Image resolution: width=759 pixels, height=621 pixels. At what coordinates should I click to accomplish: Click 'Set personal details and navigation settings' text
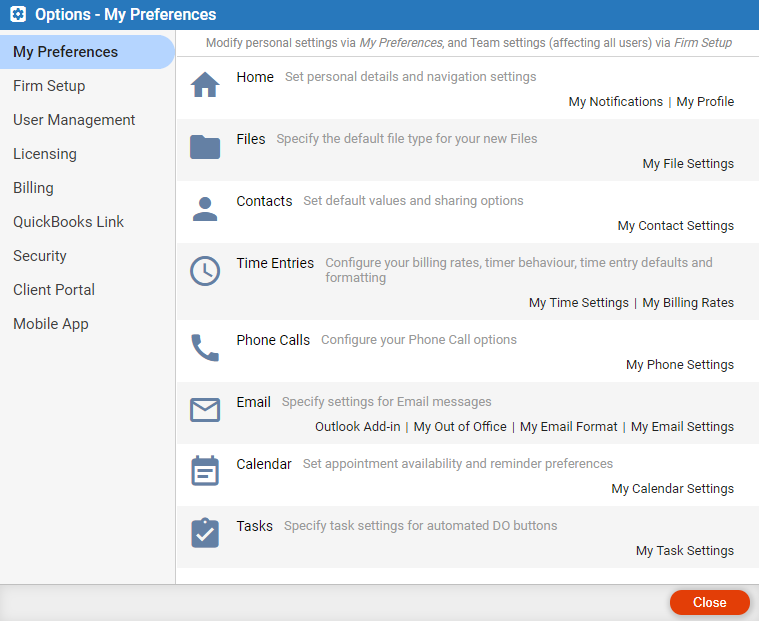[x=410, y=76]
